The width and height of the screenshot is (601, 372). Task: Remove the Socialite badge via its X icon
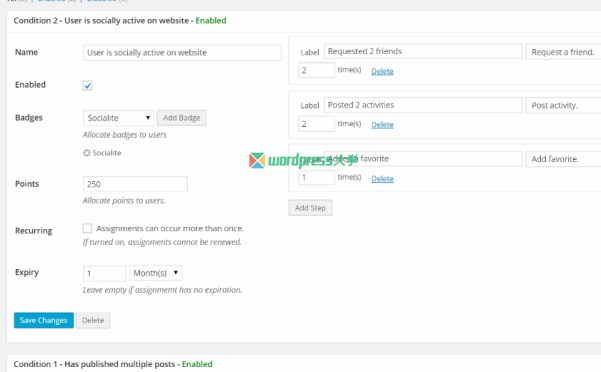pyautogui.click(x=87, y=153)
